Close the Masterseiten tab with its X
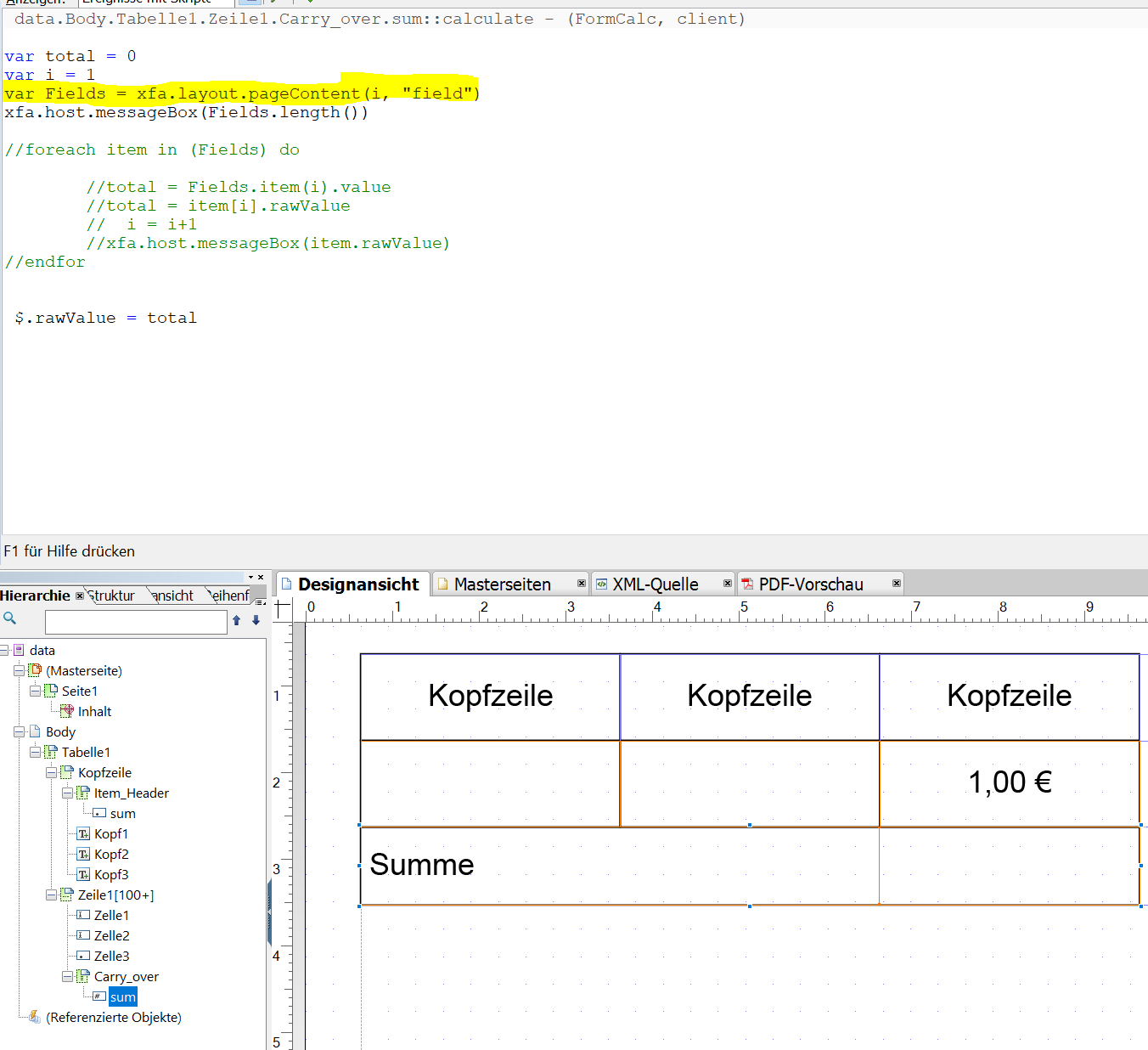The width and height of the screenshot is (1148, 1050). (x=582, y=584)
